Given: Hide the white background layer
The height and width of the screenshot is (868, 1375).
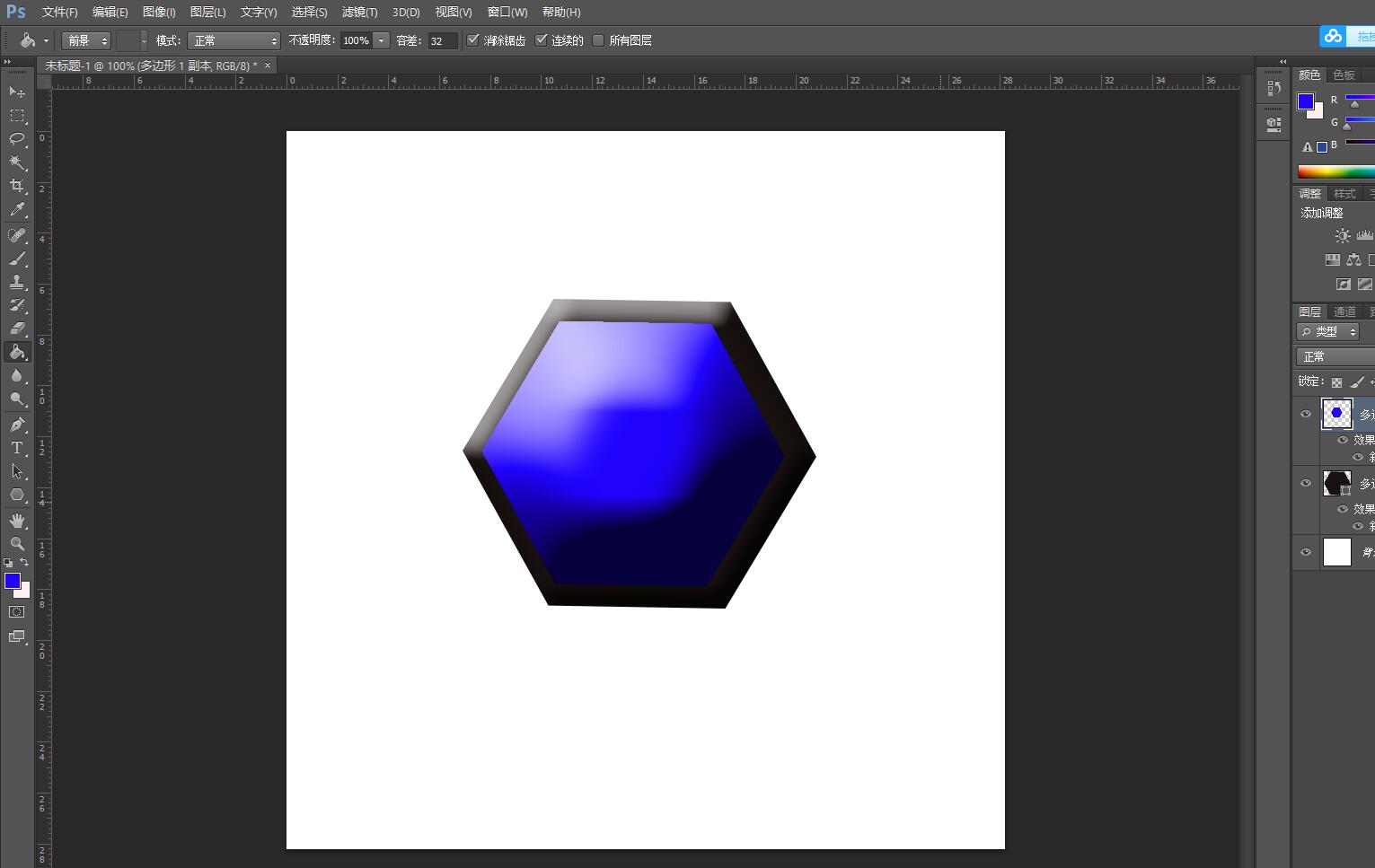Looking at the screenshot, I should pyautogui.click(x=1306, y=552).
